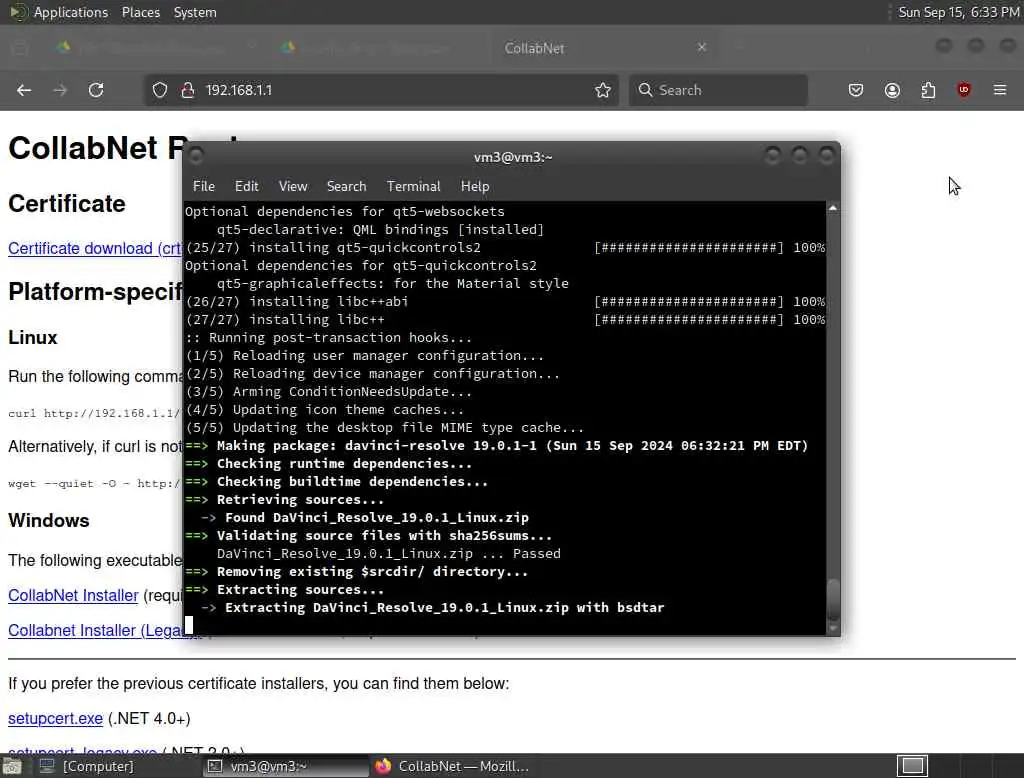Open the terminal Search menu
The height and width of the screenshot is (778, 1024).
point(346,186)
